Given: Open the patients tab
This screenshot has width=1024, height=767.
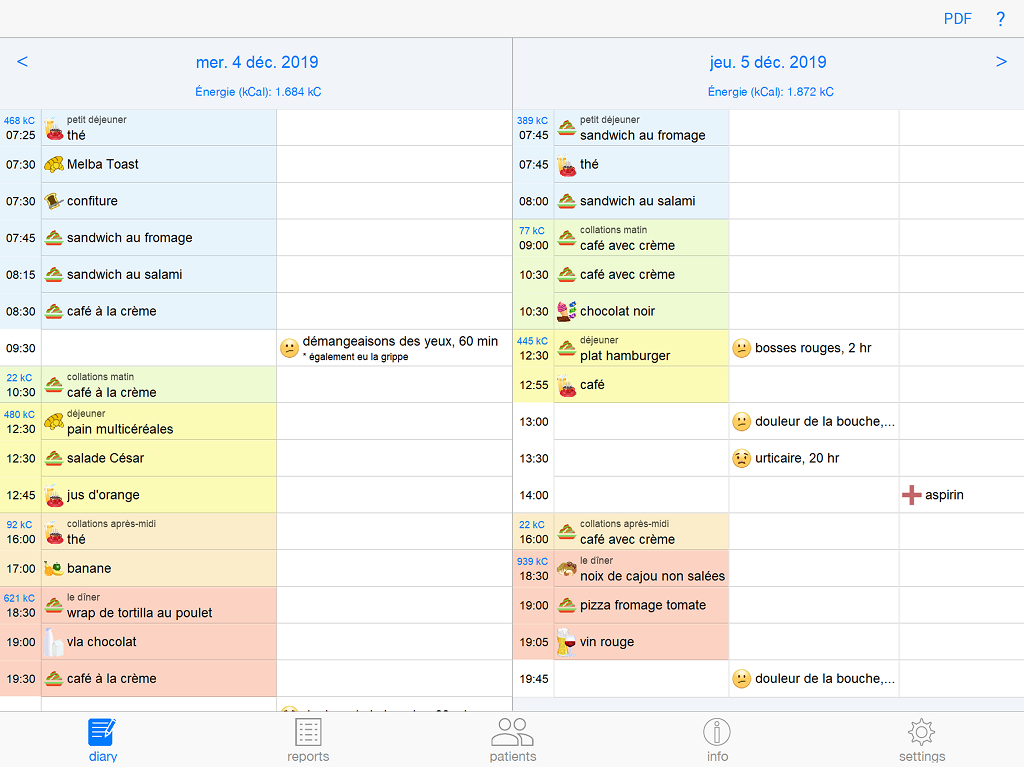Looking at the screenshot, I should coord(513,740).
